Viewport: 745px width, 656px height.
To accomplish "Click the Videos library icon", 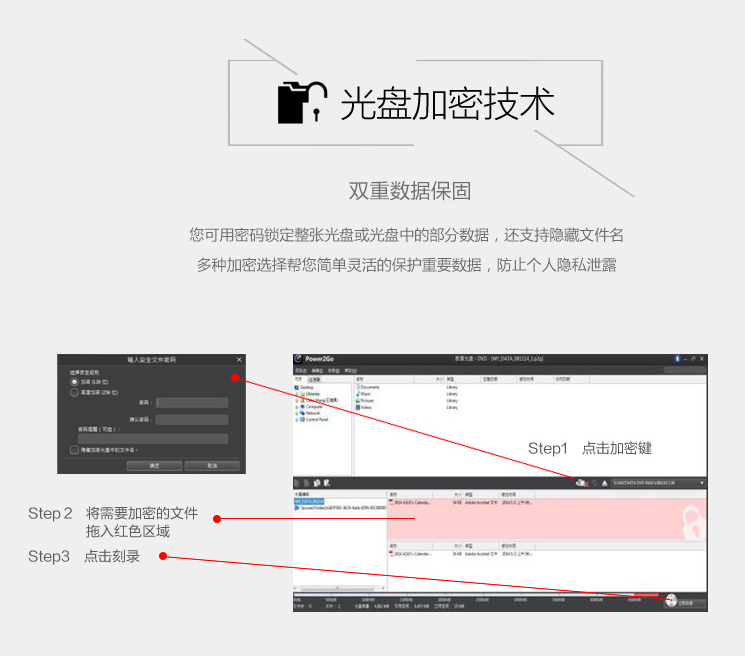I will click(358, 407).
